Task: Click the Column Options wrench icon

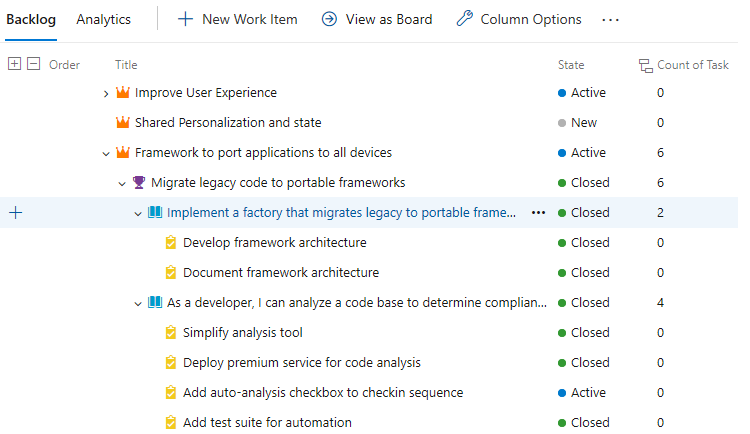Action: tap(464, 19)
